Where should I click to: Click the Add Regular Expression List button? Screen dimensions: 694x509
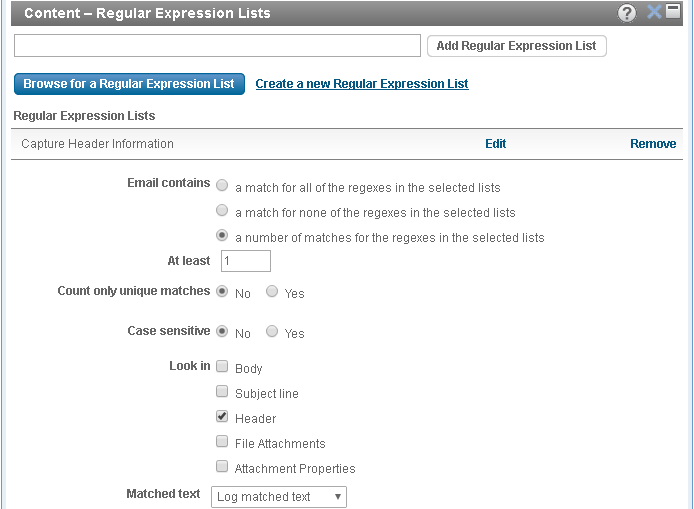click(516, 46)
